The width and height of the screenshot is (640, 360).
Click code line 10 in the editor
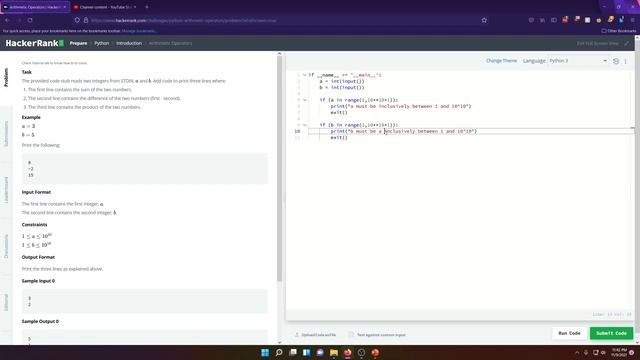(471, 131)
